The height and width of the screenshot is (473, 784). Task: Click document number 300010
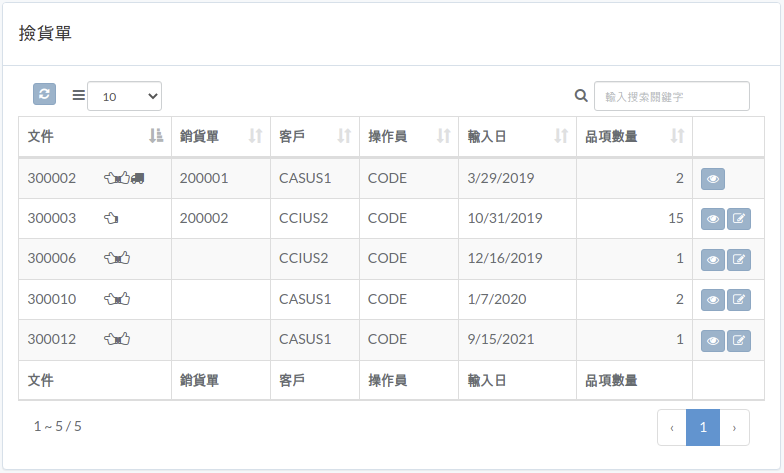click(x=52, y=299)
